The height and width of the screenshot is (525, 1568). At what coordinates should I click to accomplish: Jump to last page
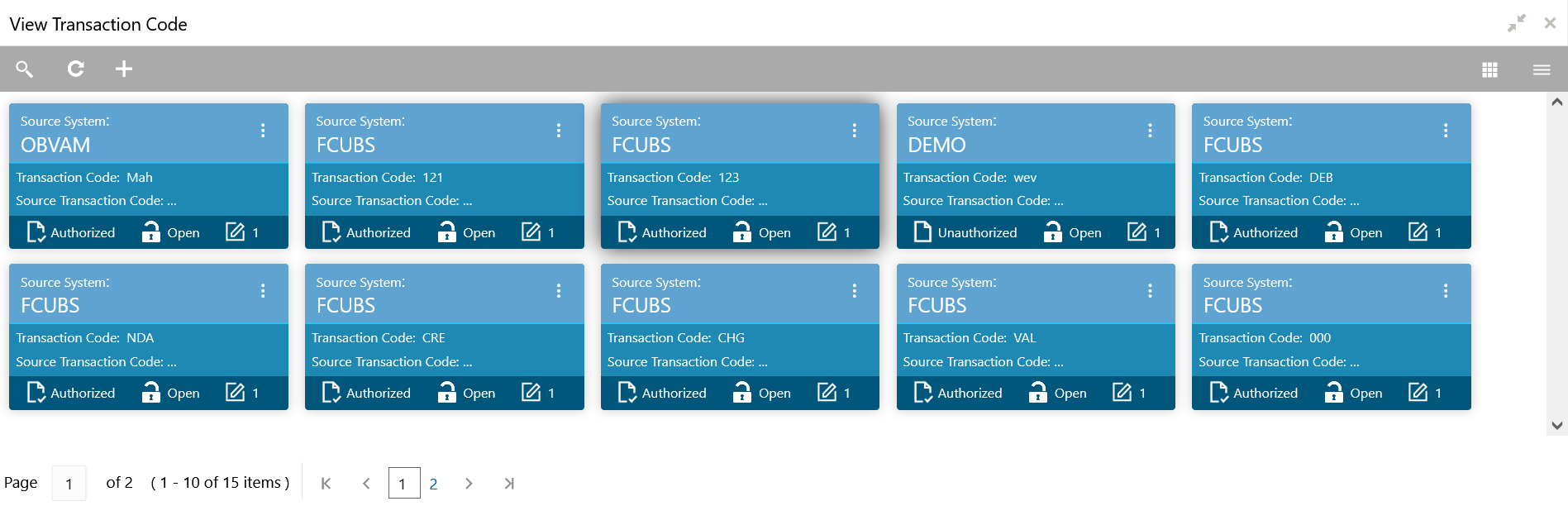click(x=509, y=484)
